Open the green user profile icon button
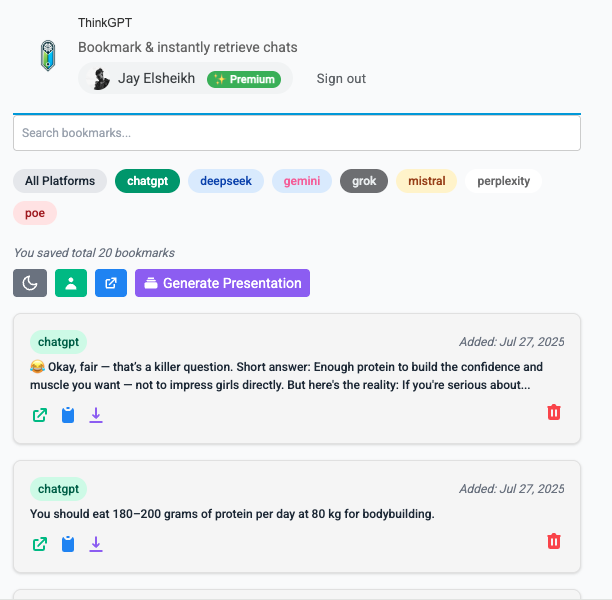 (x=71, y=283)
